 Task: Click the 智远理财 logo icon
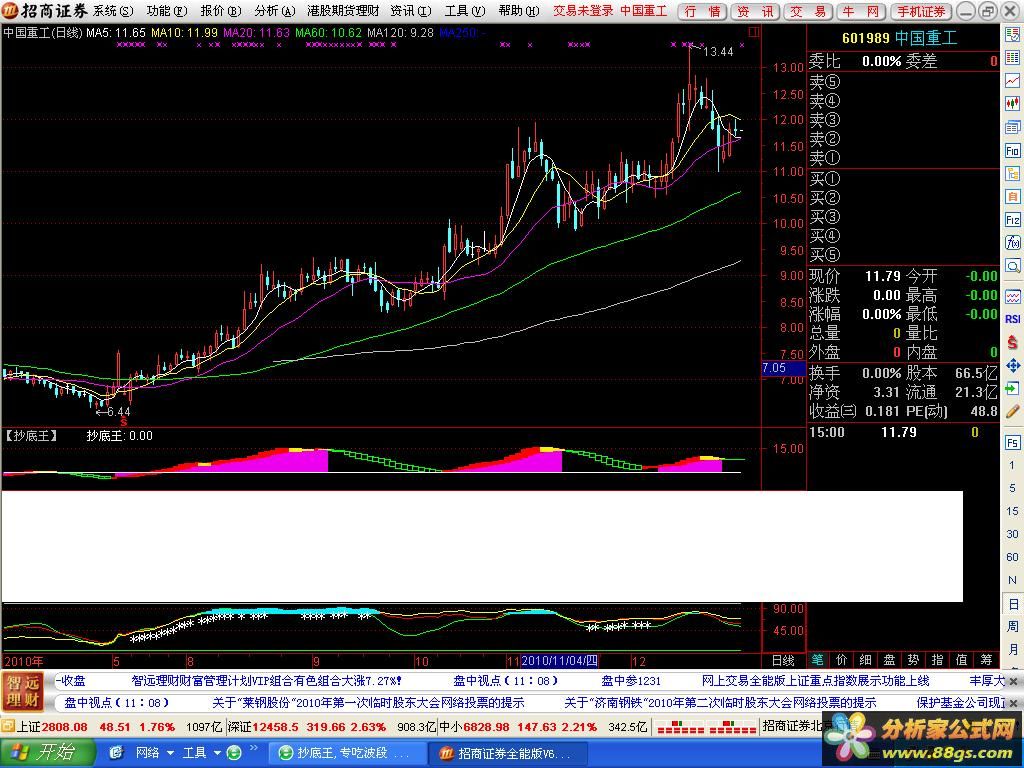(22, 692)
